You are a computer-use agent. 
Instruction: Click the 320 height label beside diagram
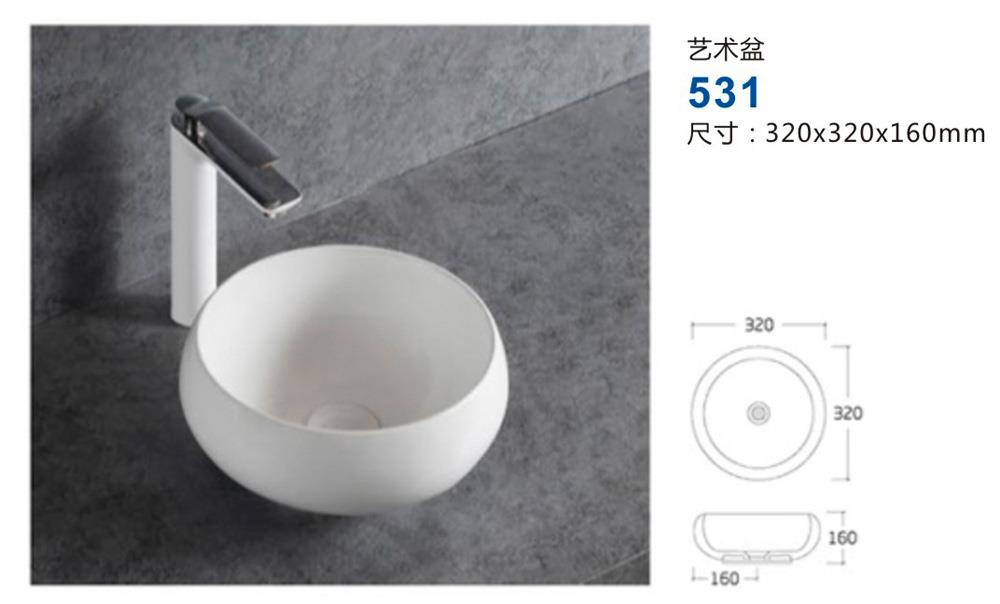click(848, 413)
